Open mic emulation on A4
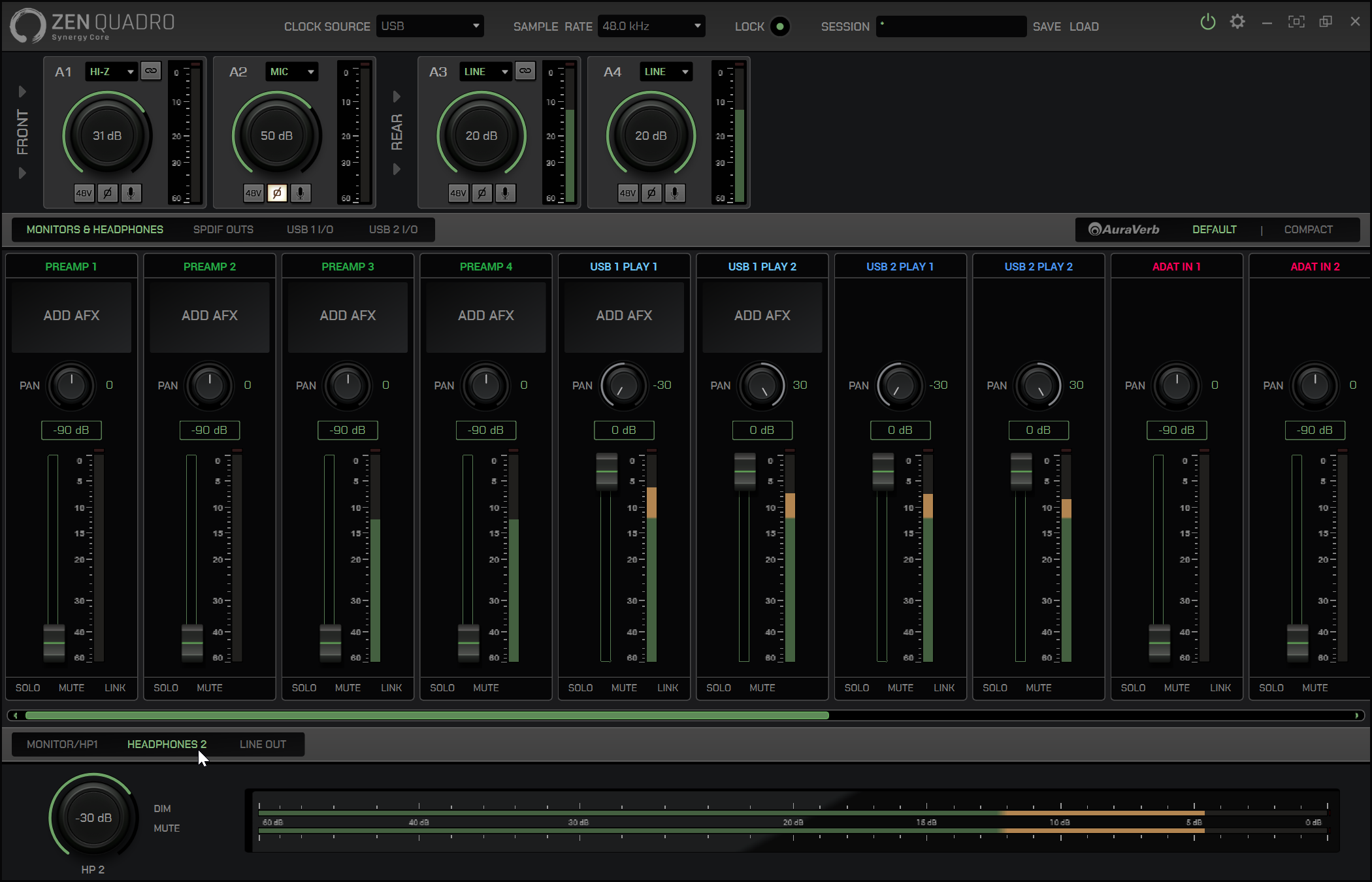Screen dimensions: 1372x882 click(675, 193)
